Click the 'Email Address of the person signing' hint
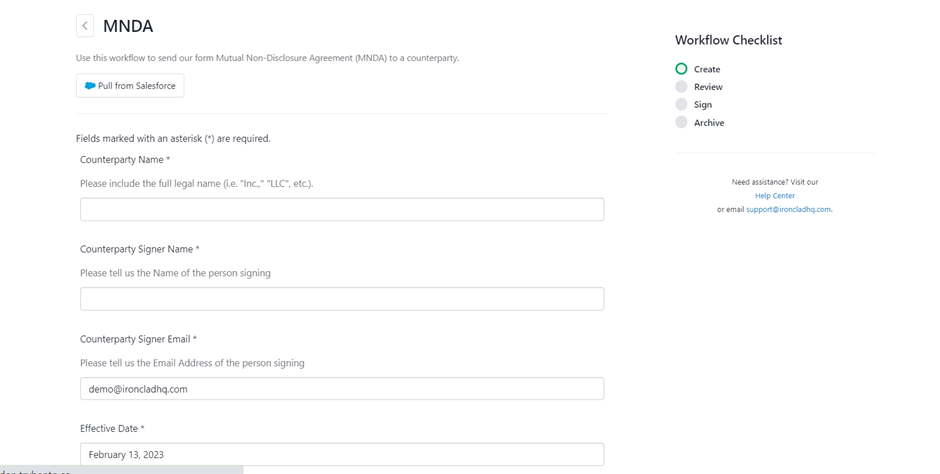Viewport: 940px width, 474px height. coord(192,363)
